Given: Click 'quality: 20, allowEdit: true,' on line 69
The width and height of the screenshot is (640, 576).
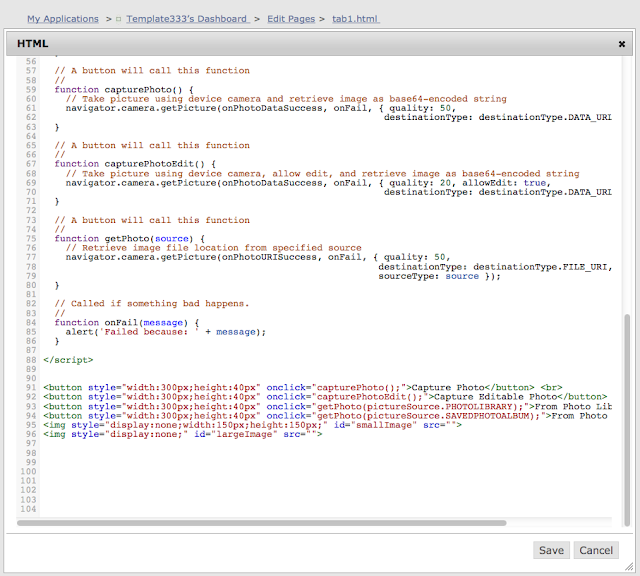Looking at the screenshot, I should [x=470, y=183].
